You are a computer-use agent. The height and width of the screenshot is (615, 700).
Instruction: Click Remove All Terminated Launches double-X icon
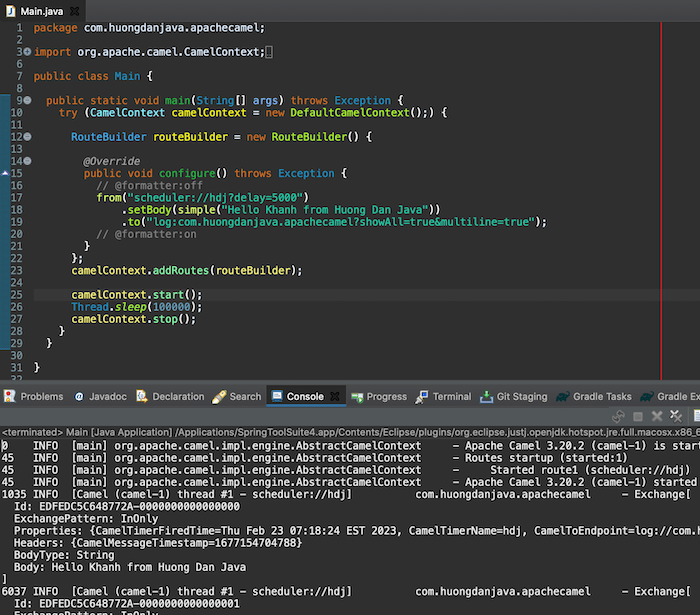coord(675,416)
